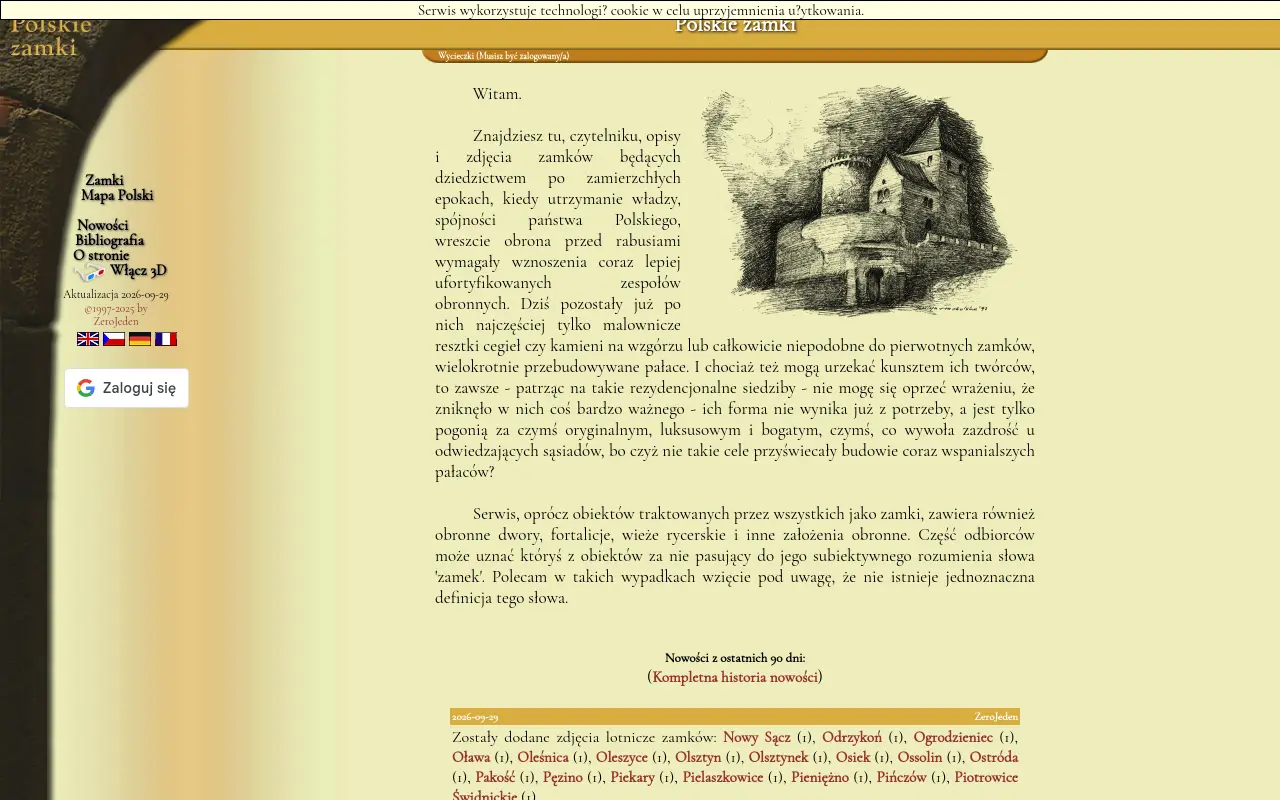Open the Oleszyce castle link
Viewport: 1280px width, 800px height.
point(622,757)
